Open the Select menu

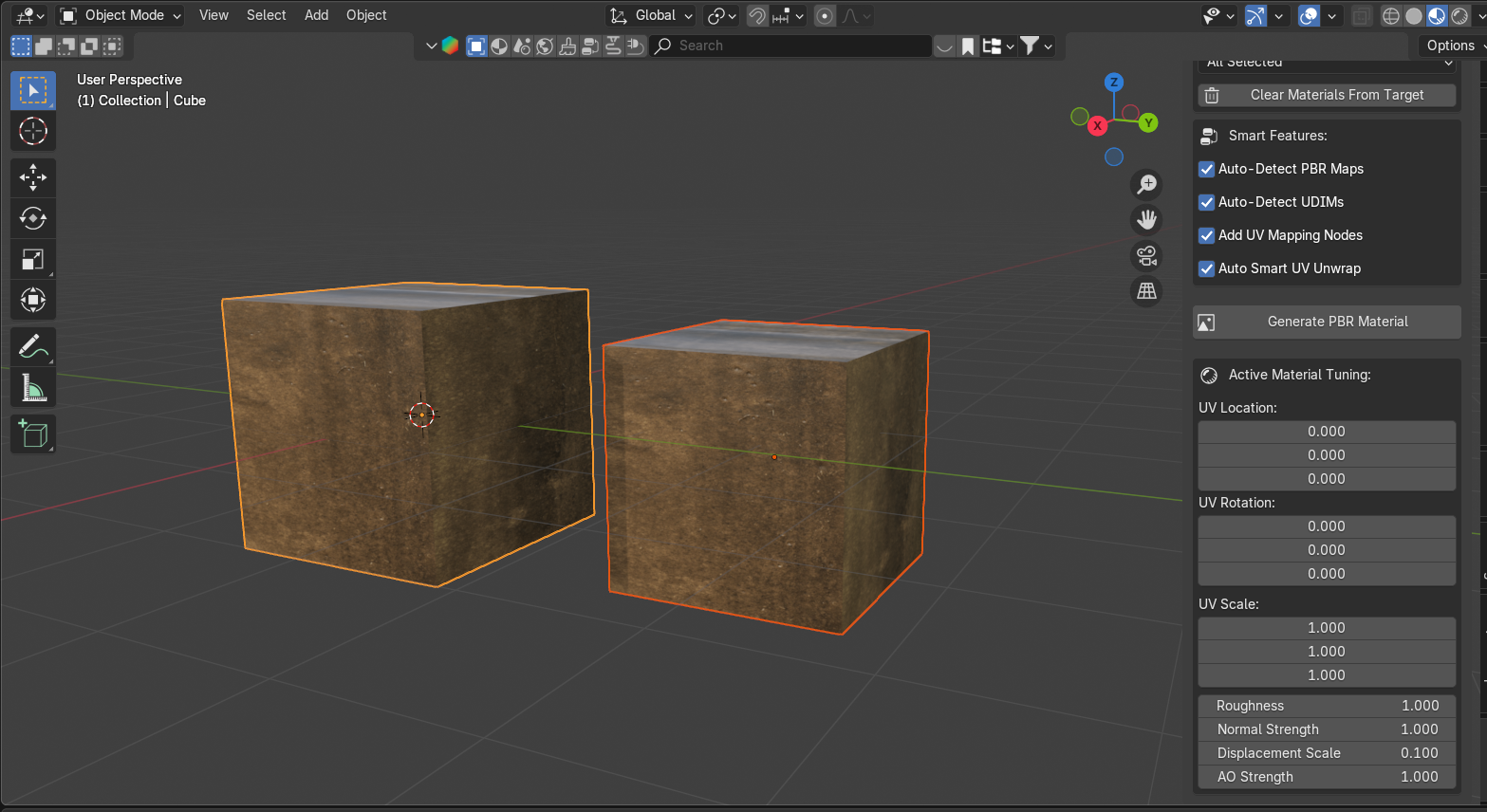point(266,15)
